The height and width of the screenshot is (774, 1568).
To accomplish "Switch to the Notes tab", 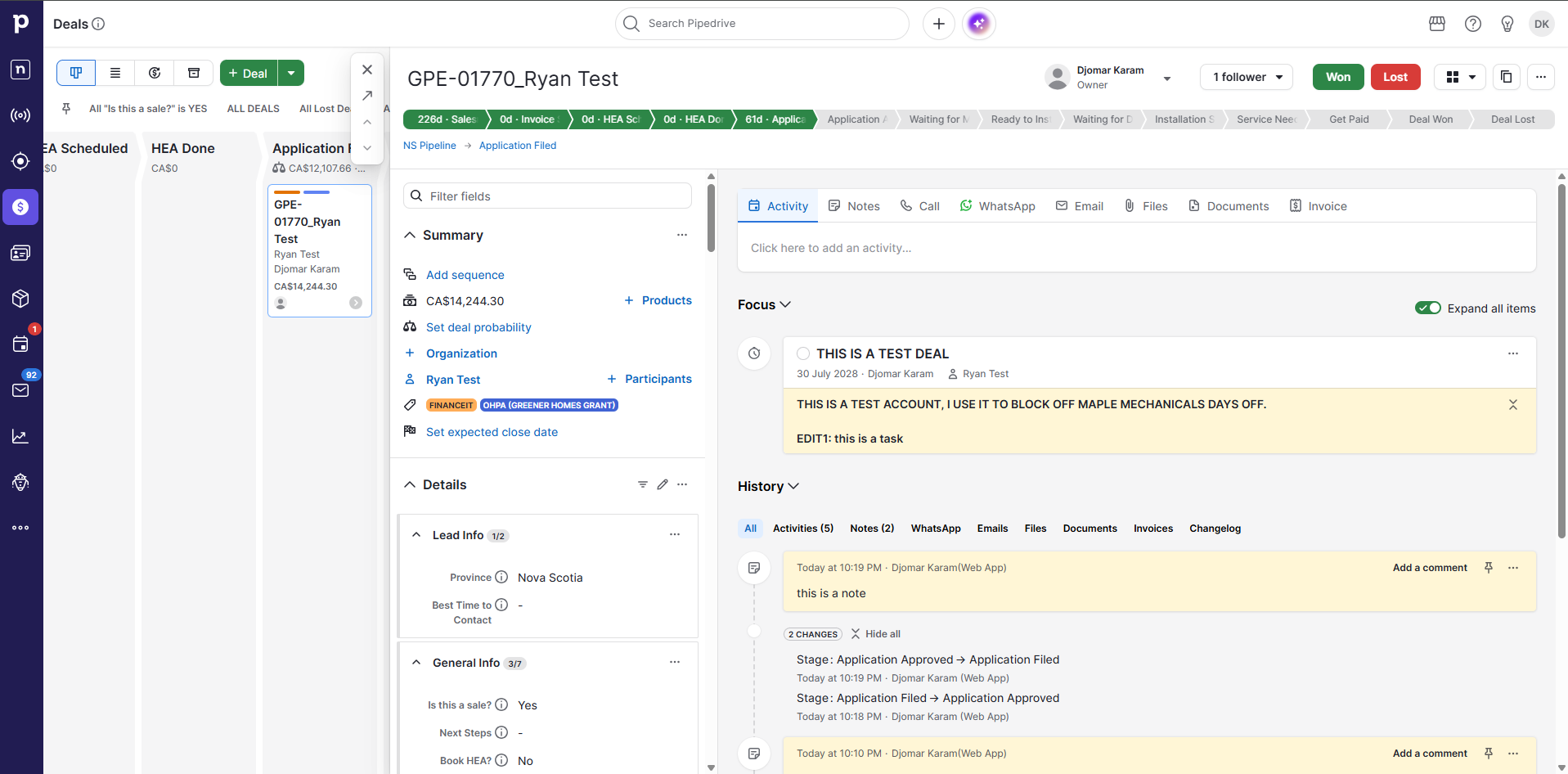I will (854, 206).
